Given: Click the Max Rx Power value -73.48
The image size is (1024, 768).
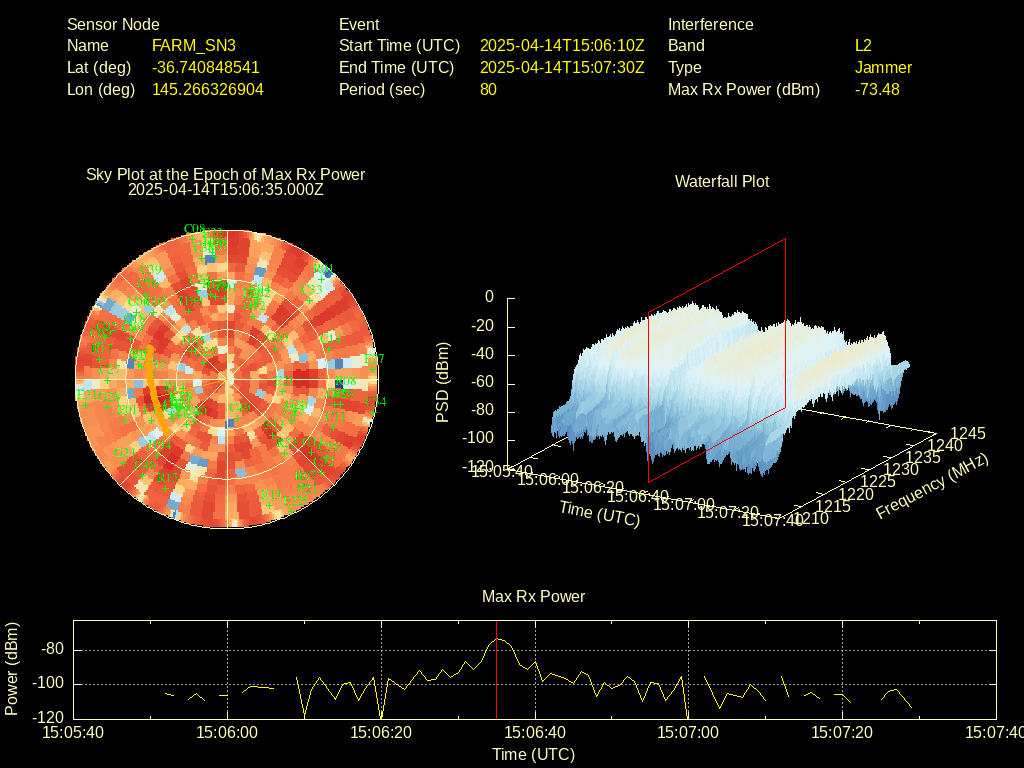Looking at the screenshot, I should [x=877, y=89].
